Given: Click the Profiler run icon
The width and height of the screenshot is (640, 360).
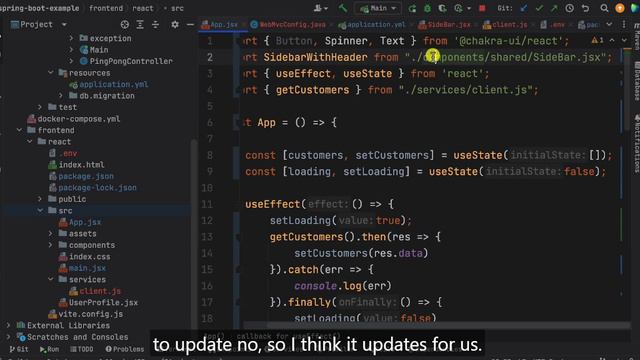Looking at the screenshot, I should tap(459, 8).
